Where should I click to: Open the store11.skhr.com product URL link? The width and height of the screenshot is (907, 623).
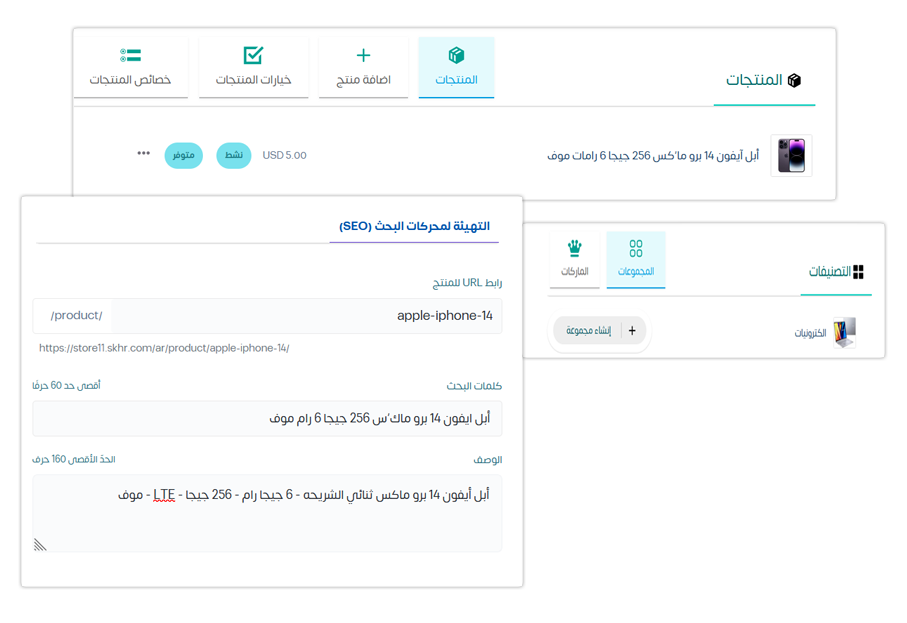164,348
